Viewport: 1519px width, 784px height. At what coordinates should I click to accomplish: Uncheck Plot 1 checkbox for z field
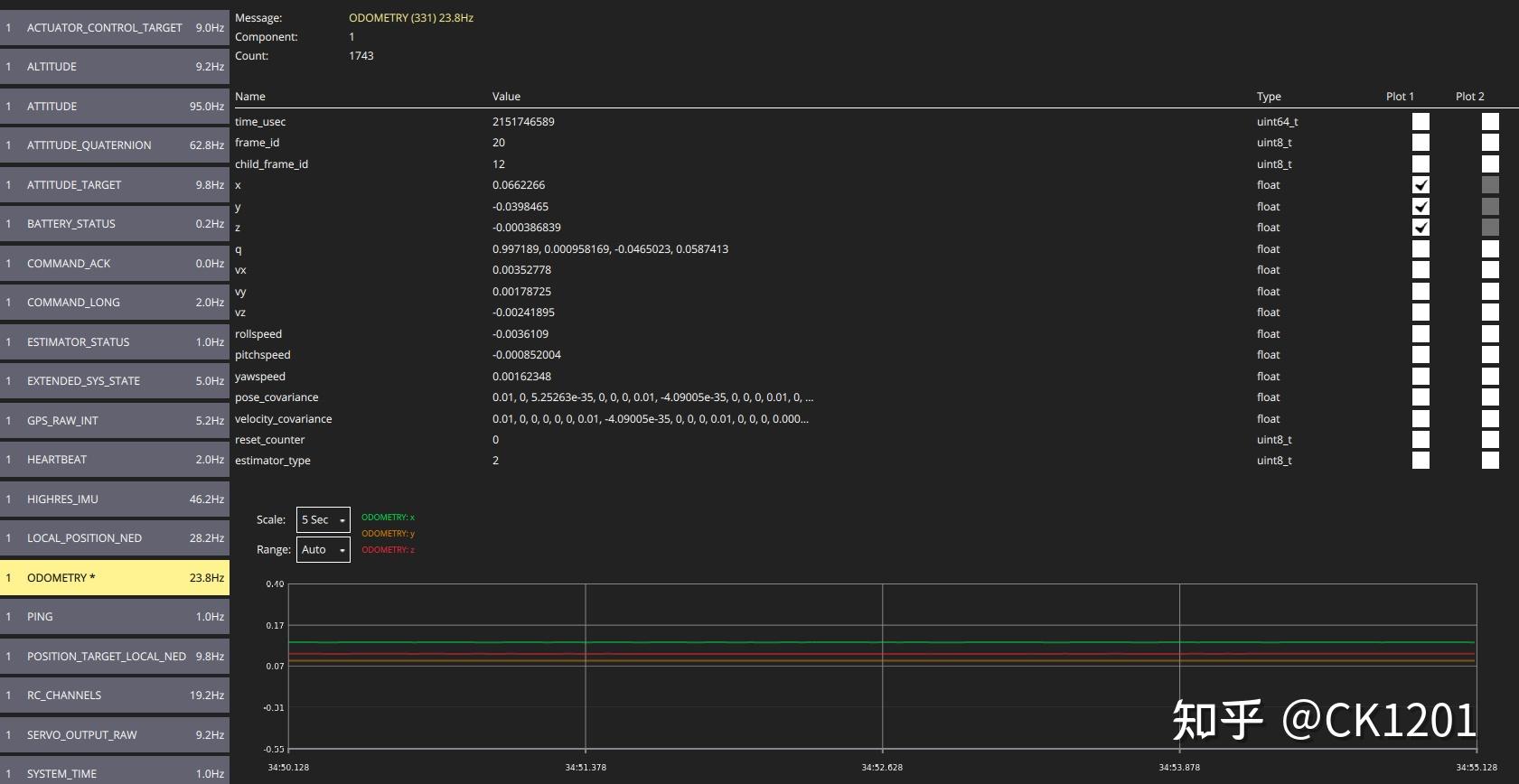1421,228
